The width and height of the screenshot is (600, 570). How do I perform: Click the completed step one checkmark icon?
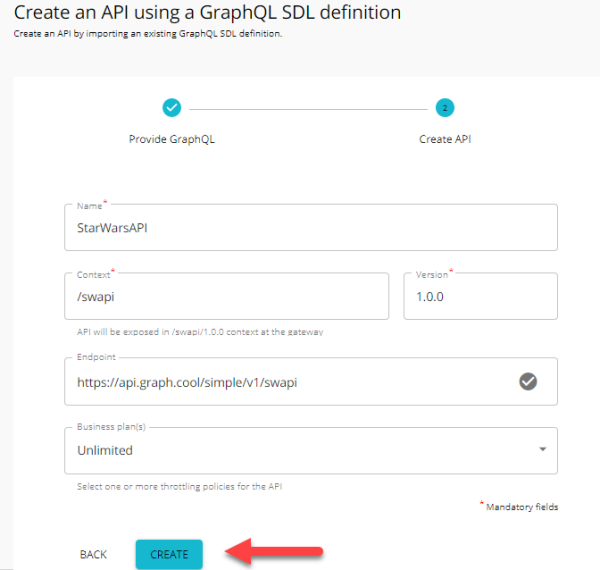tap(171, 107)
